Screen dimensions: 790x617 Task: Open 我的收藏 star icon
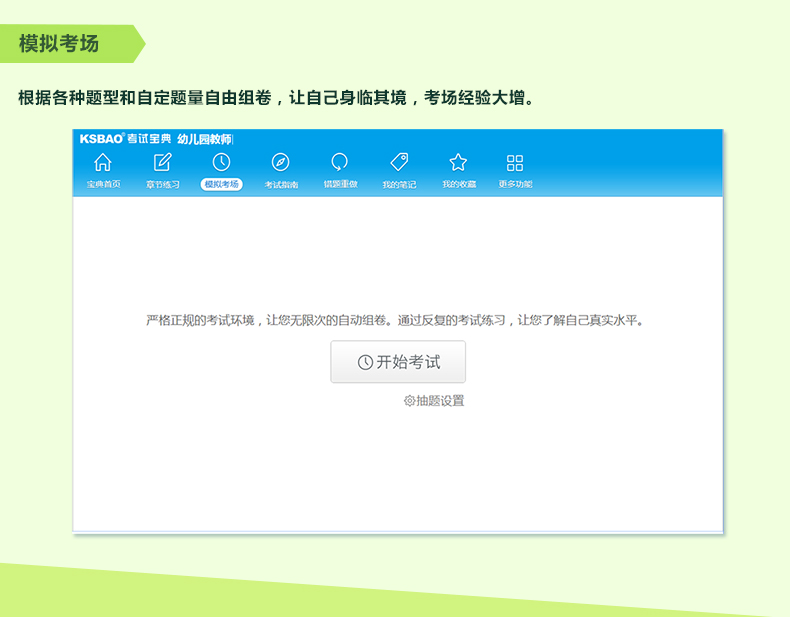(x=458, y=162)
